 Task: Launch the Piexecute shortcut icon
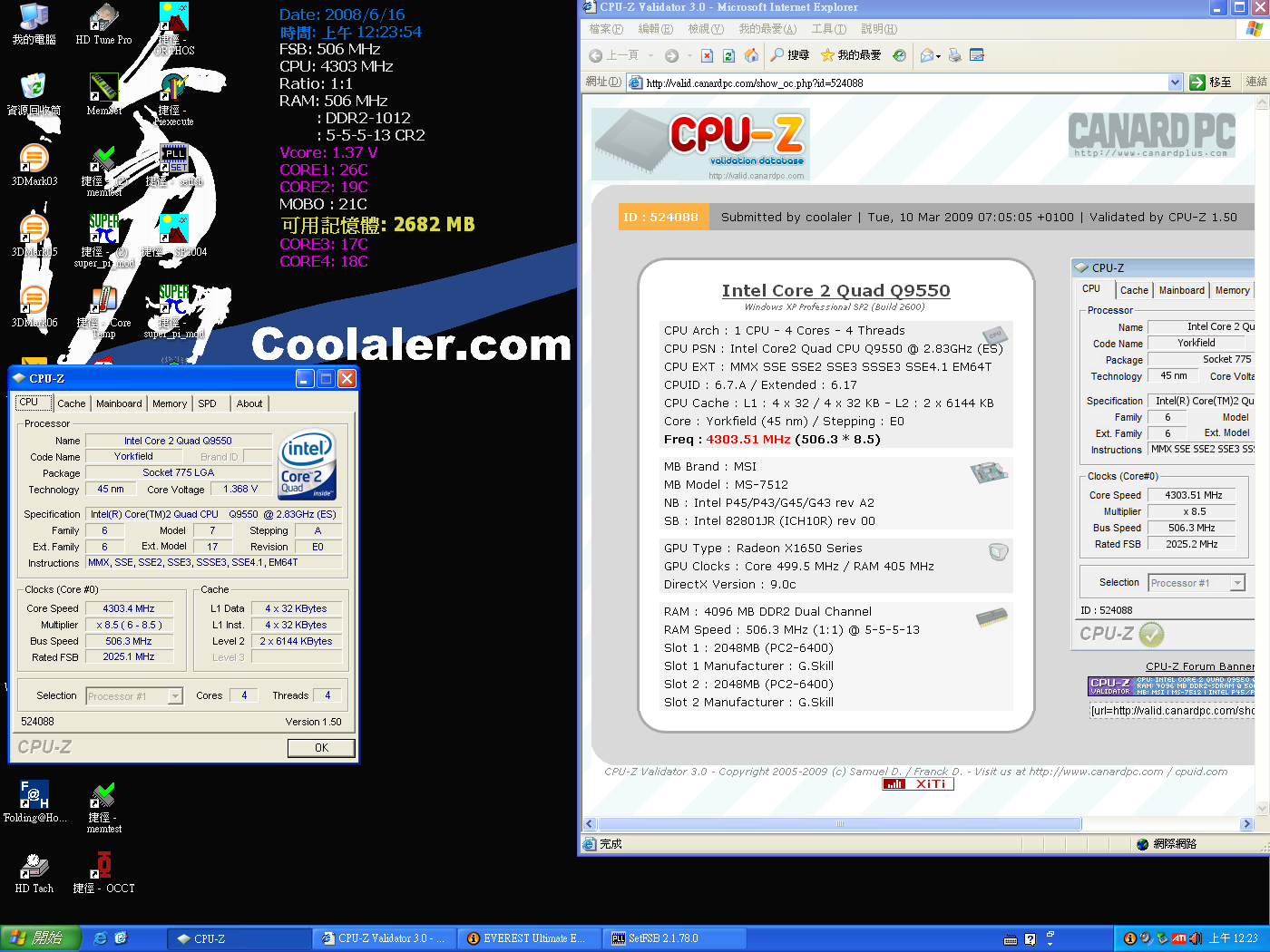tap(173, 99)
